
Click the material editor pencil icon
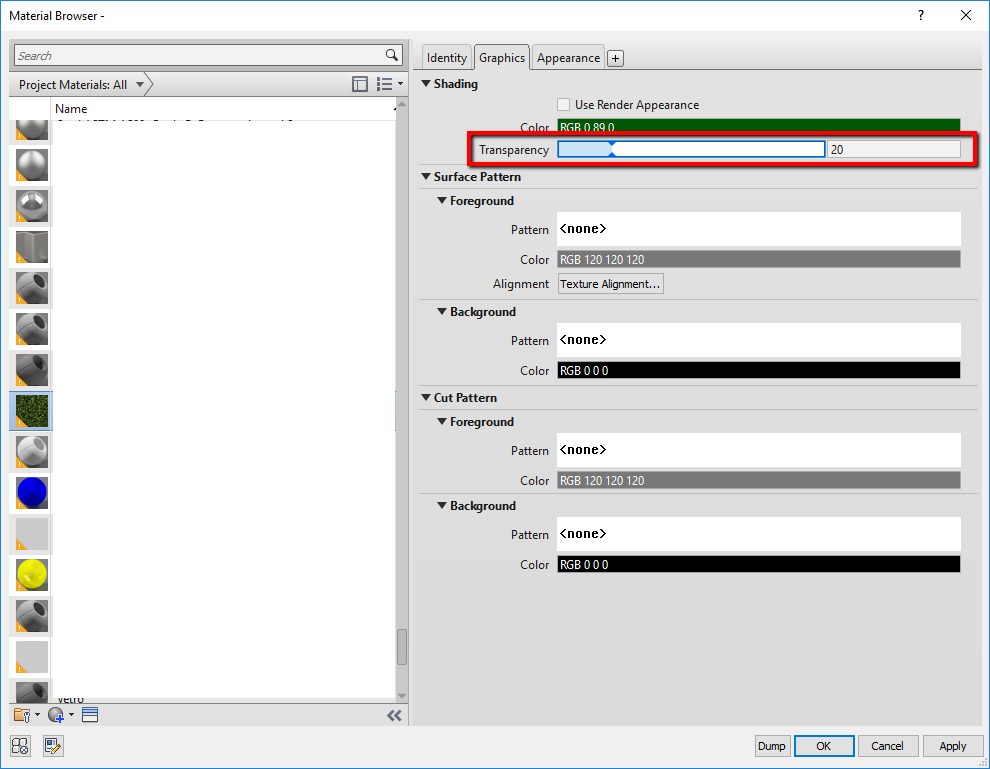tap(53, 746)
